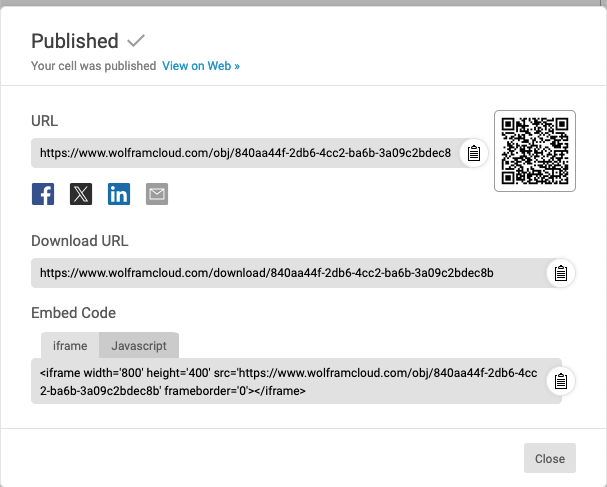Copy the URL with its clipboard icon
607x487 pixels.
[x=474, y=153]
